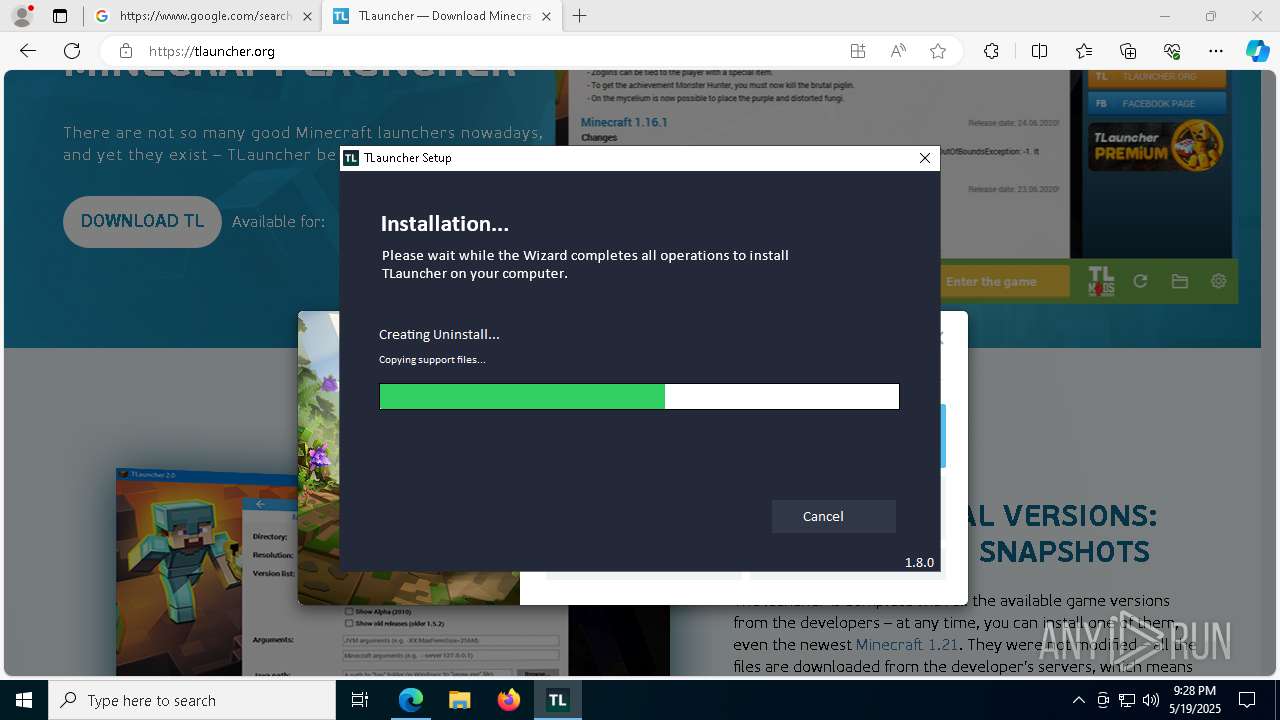The image size is (1280, 720).
Task: Select the TLauncher Download Minecraft tab
Action: click(443, 16)
